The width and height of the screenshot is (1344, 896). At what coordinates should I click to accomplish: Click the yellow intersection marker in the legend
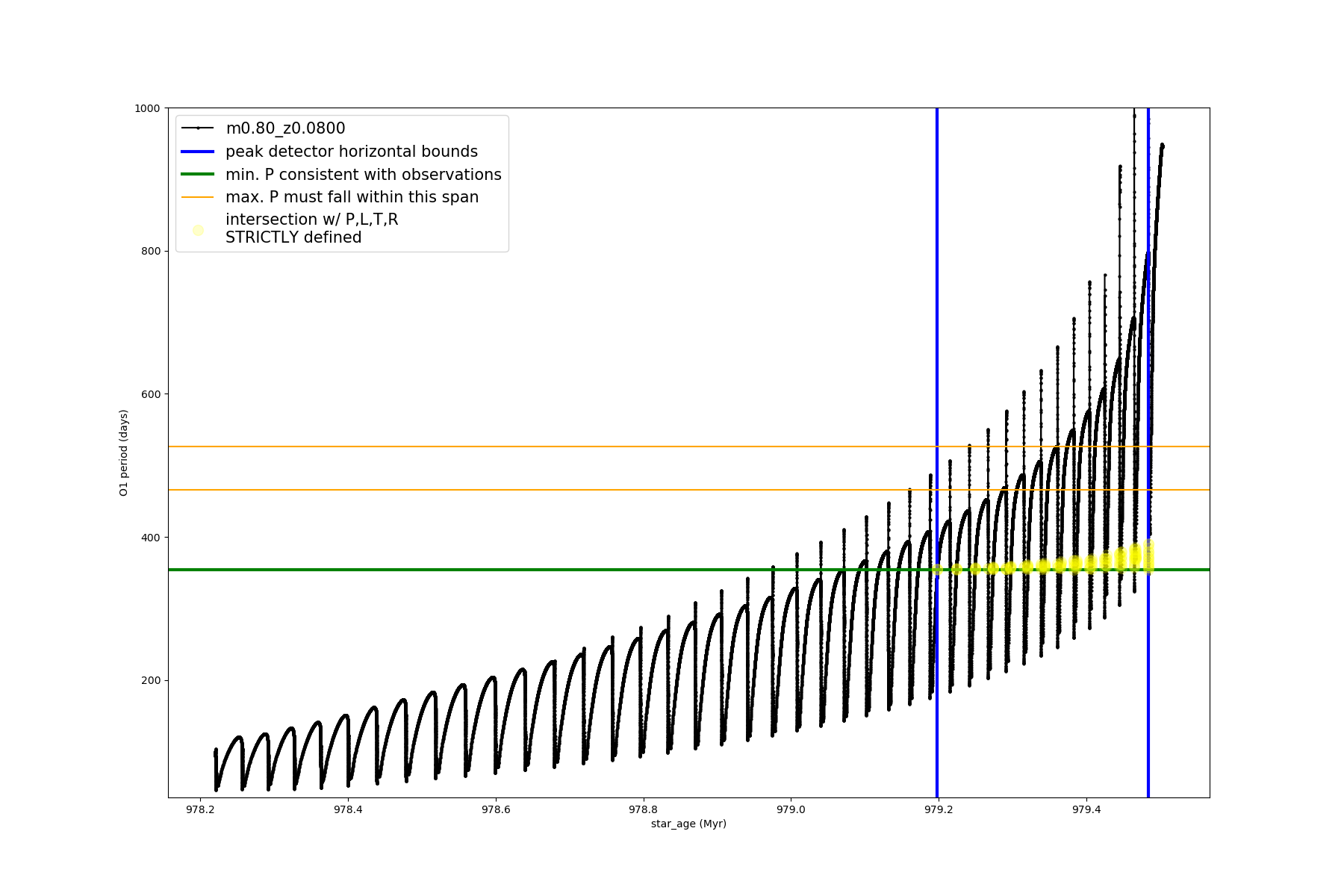click(x=198, y=230)
